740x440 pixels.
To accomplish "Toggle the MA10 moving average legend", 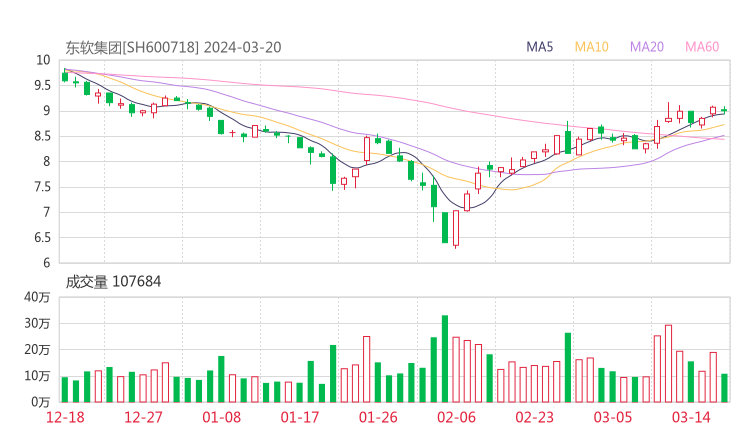I will coord(591,47).
